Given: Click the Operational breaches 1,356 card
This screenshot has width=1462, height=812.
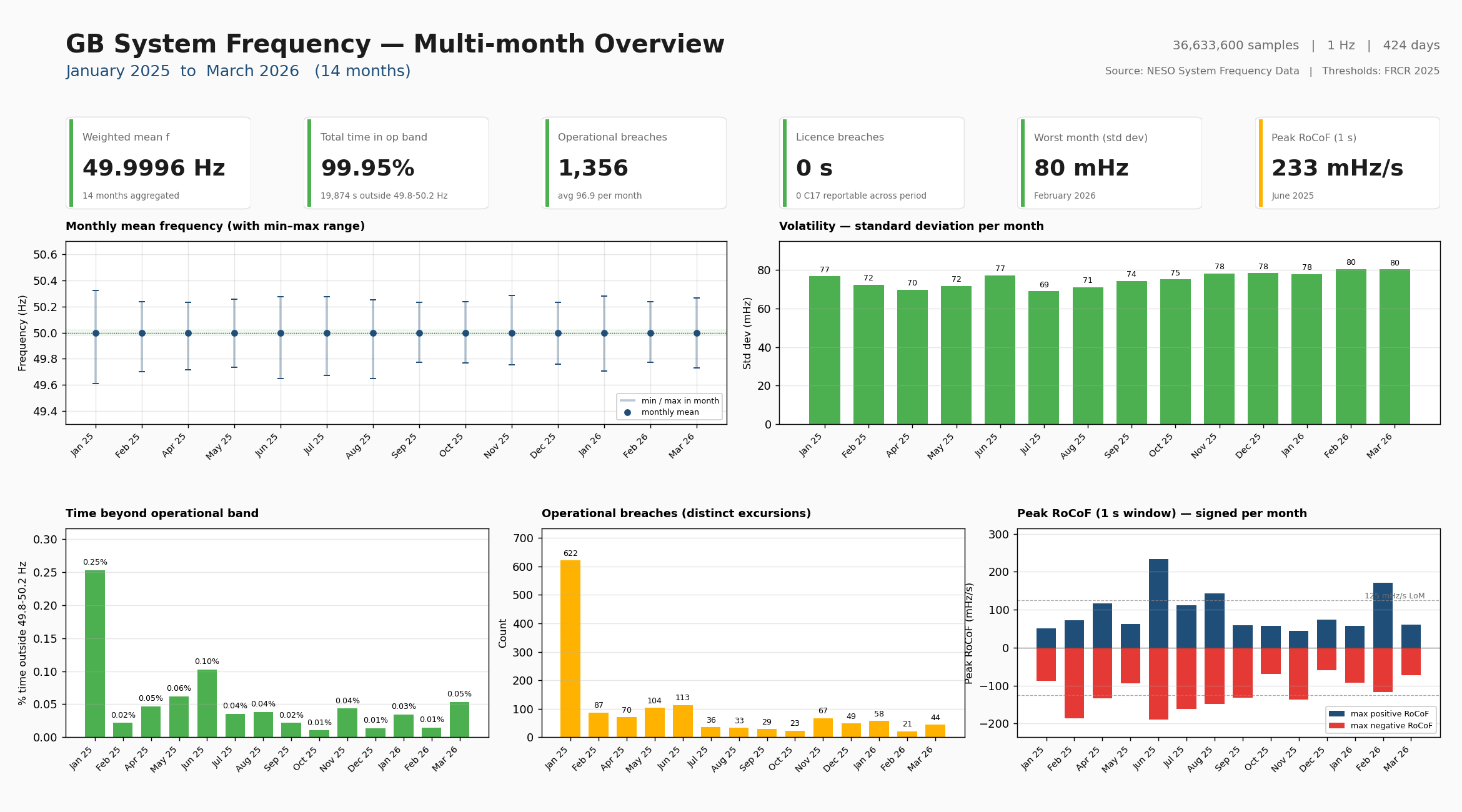Looking at the screenshot, I should 634,162.
